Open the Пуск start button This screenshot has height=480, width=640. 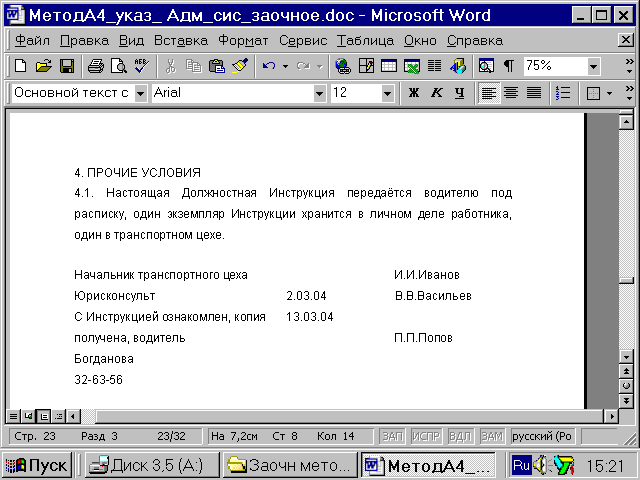[x=37, y=465]
